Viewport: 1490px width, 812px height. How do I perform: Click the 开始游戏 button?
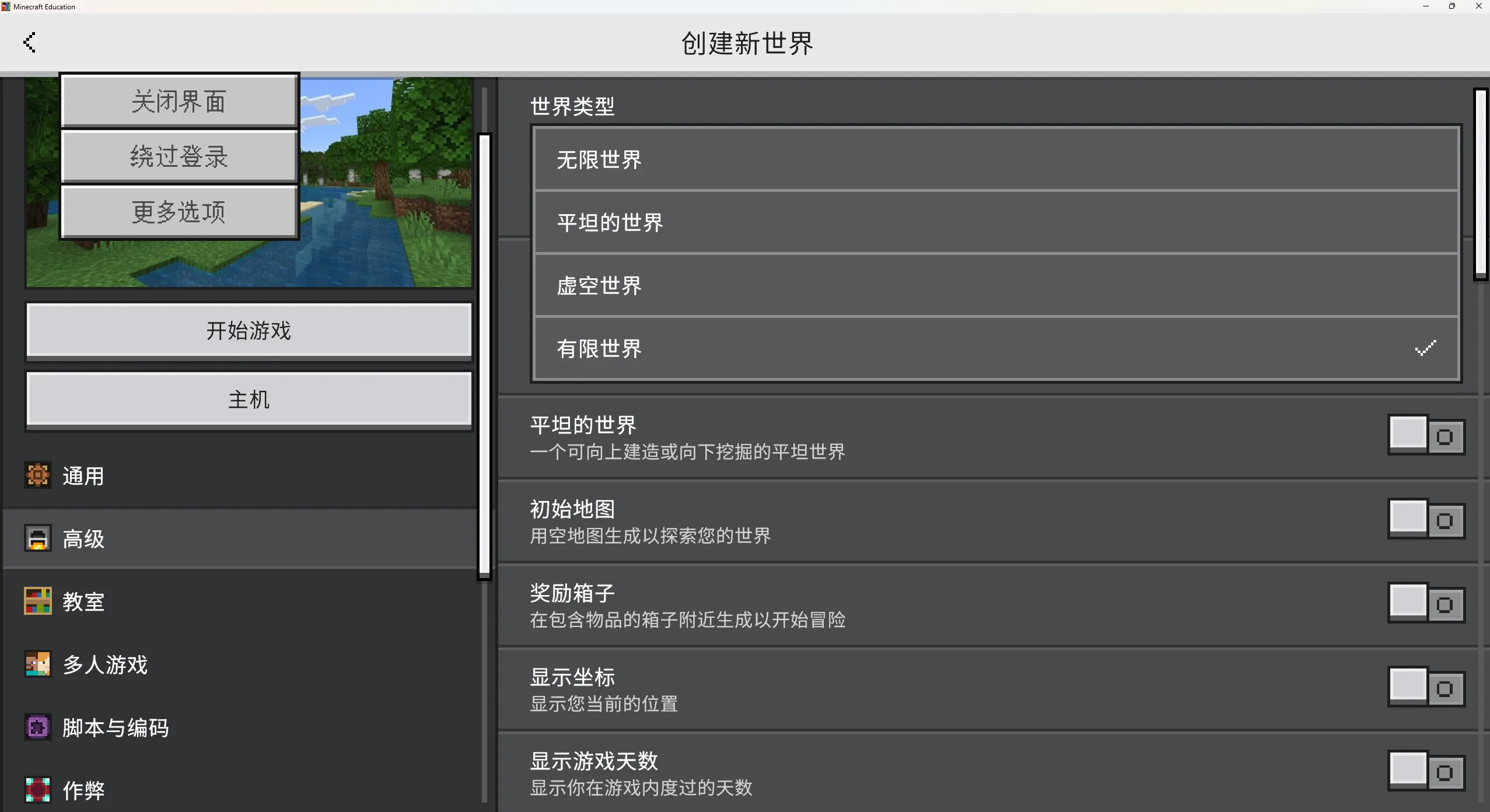[x=249, y=330]
